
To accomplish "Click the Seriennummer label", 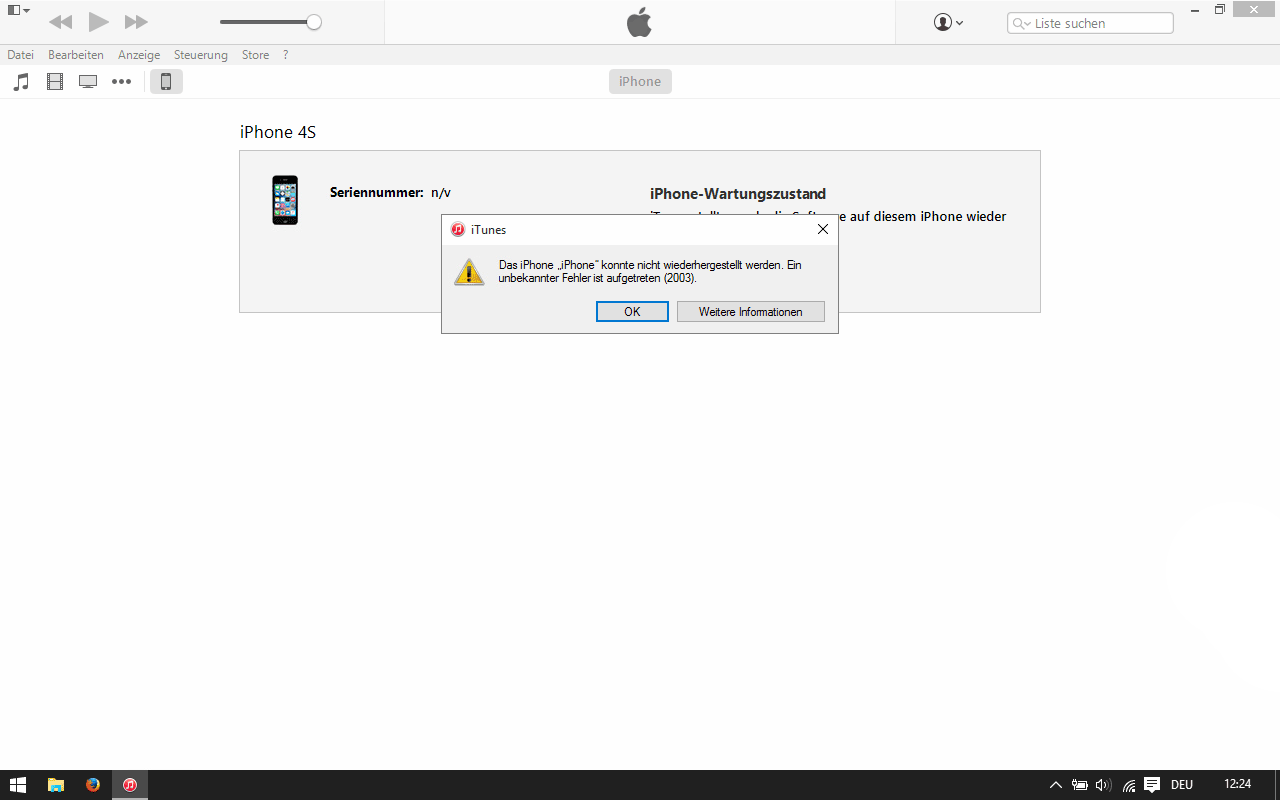I will 377,192.
